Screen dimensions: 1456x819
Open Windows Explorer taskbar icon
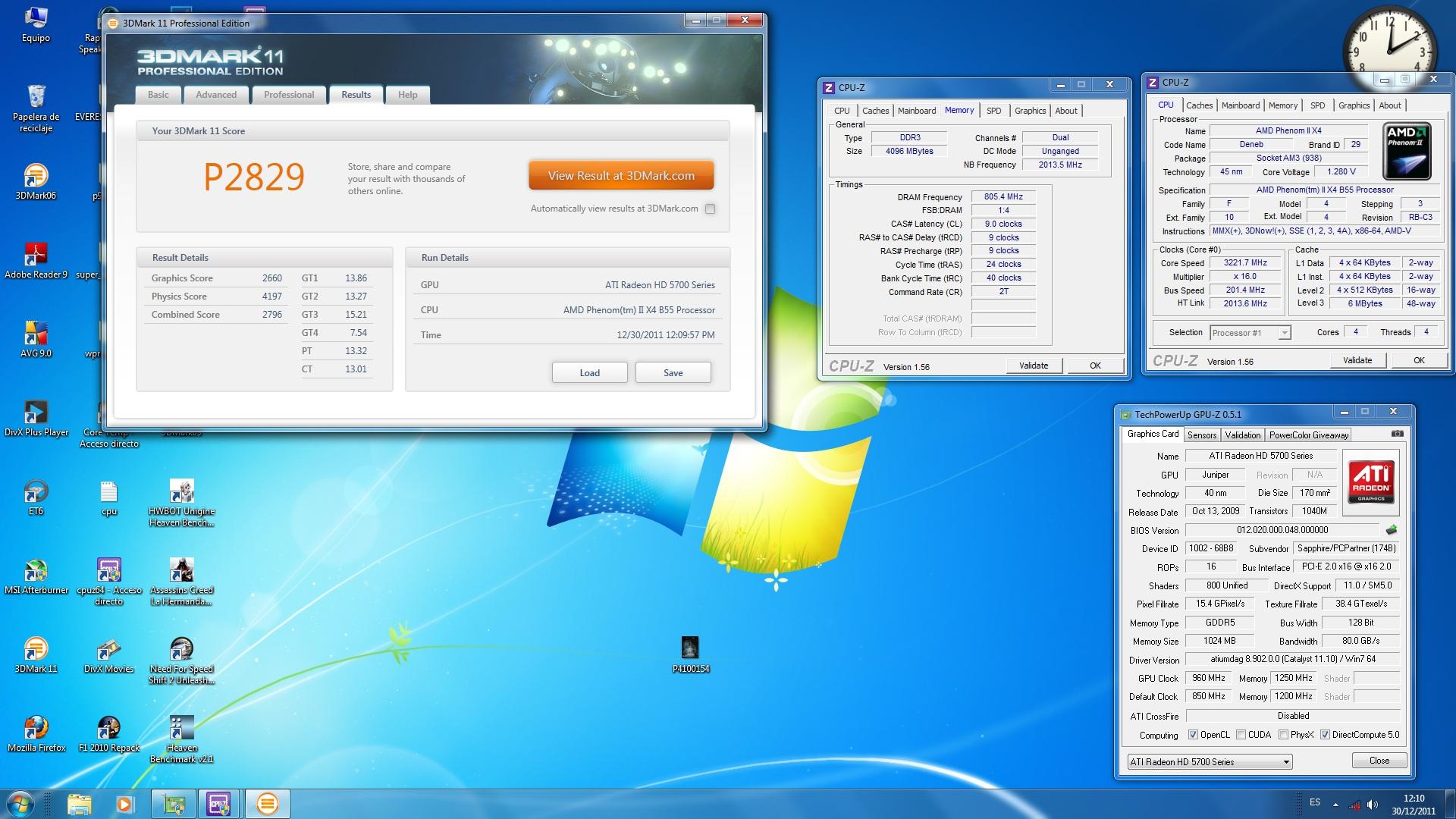click(80, 804)
